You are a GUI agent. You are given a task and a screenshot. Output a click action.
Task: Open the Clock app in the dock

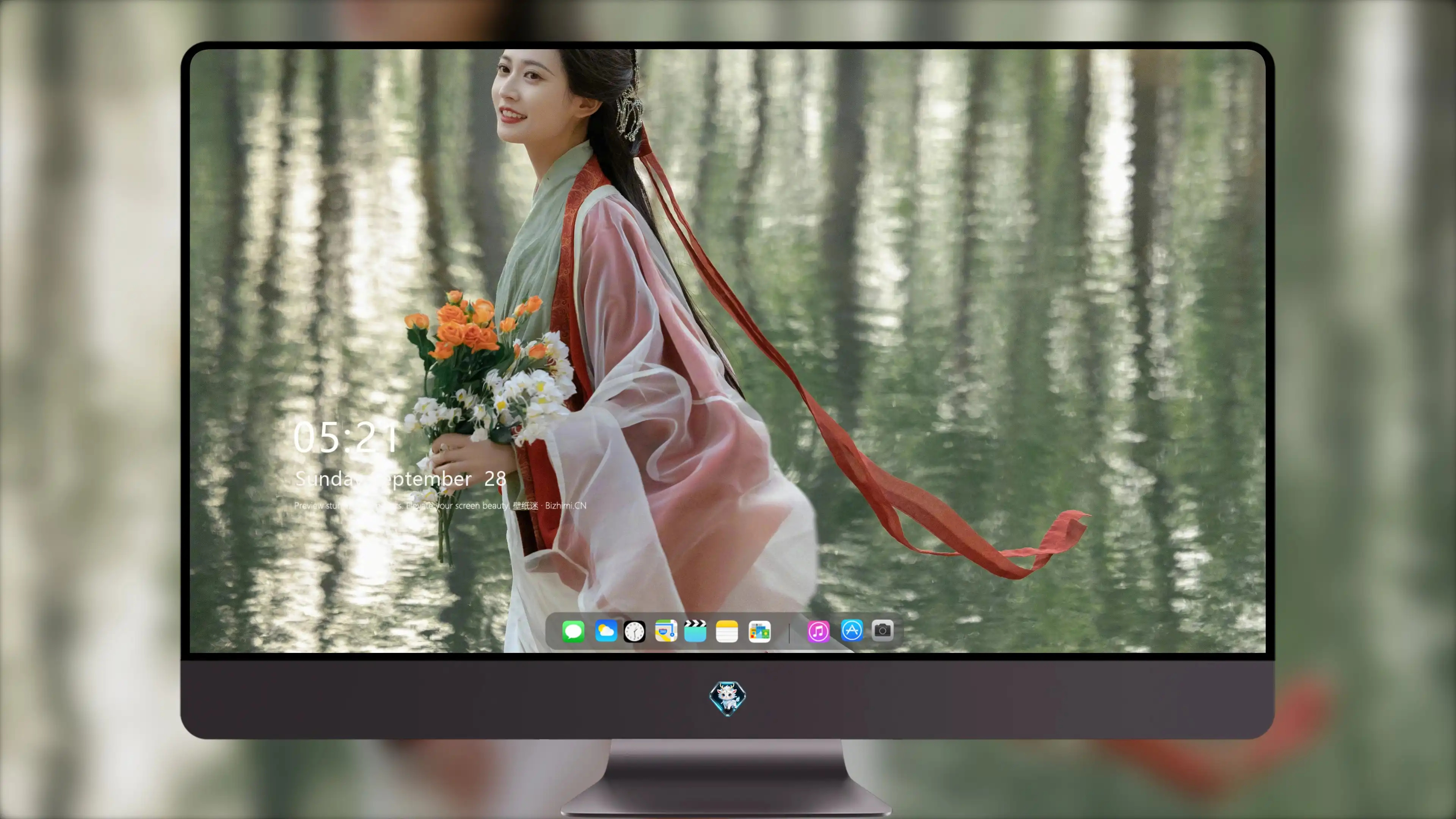(x=634, y=631)
